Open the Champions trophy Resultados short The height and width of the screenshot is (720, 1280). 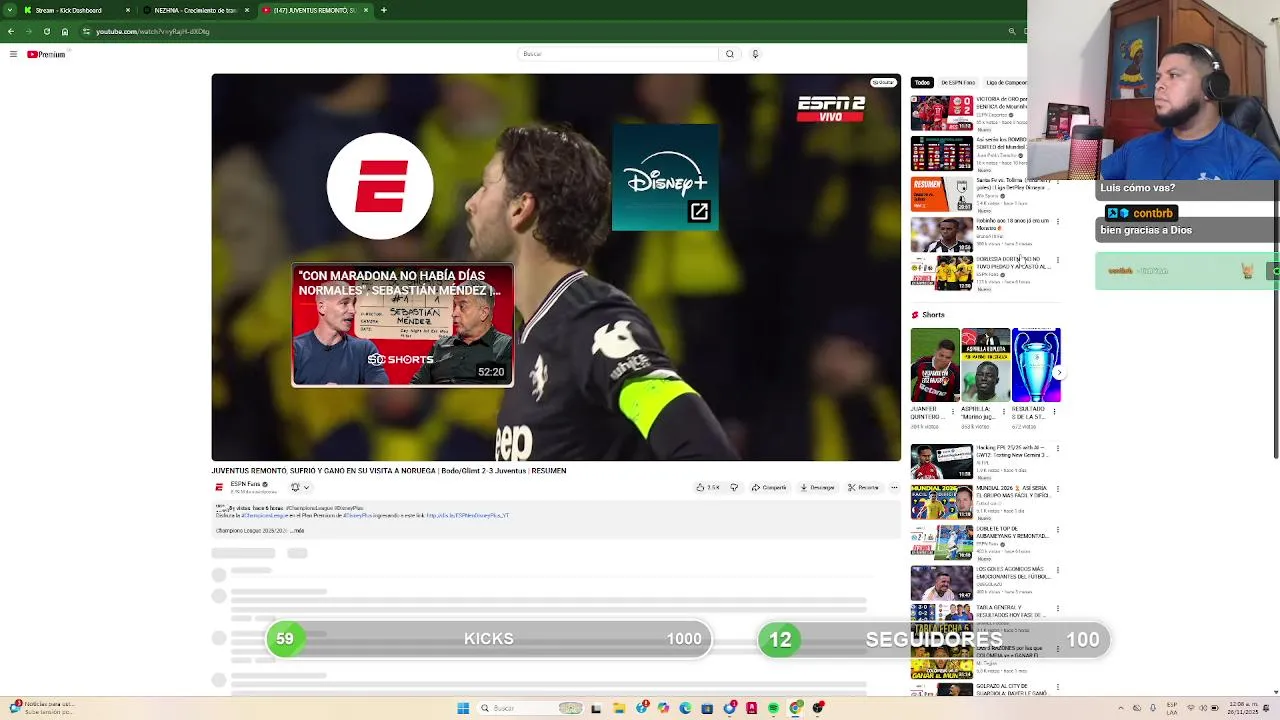tap(1036, 365)
